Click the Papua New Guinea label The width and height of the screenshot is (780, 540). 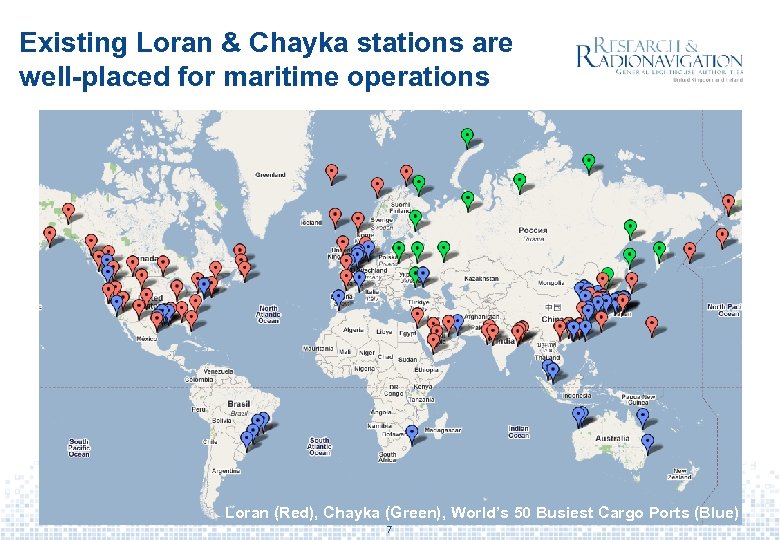638,399
